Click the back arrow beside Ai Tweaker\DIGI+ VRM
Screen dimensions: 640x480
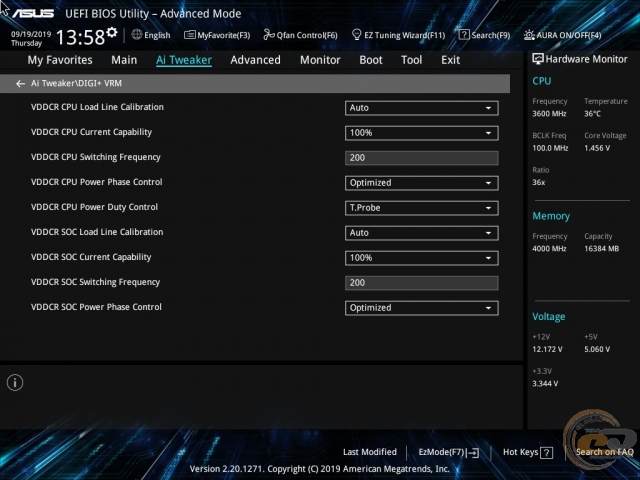pos(20,84)
